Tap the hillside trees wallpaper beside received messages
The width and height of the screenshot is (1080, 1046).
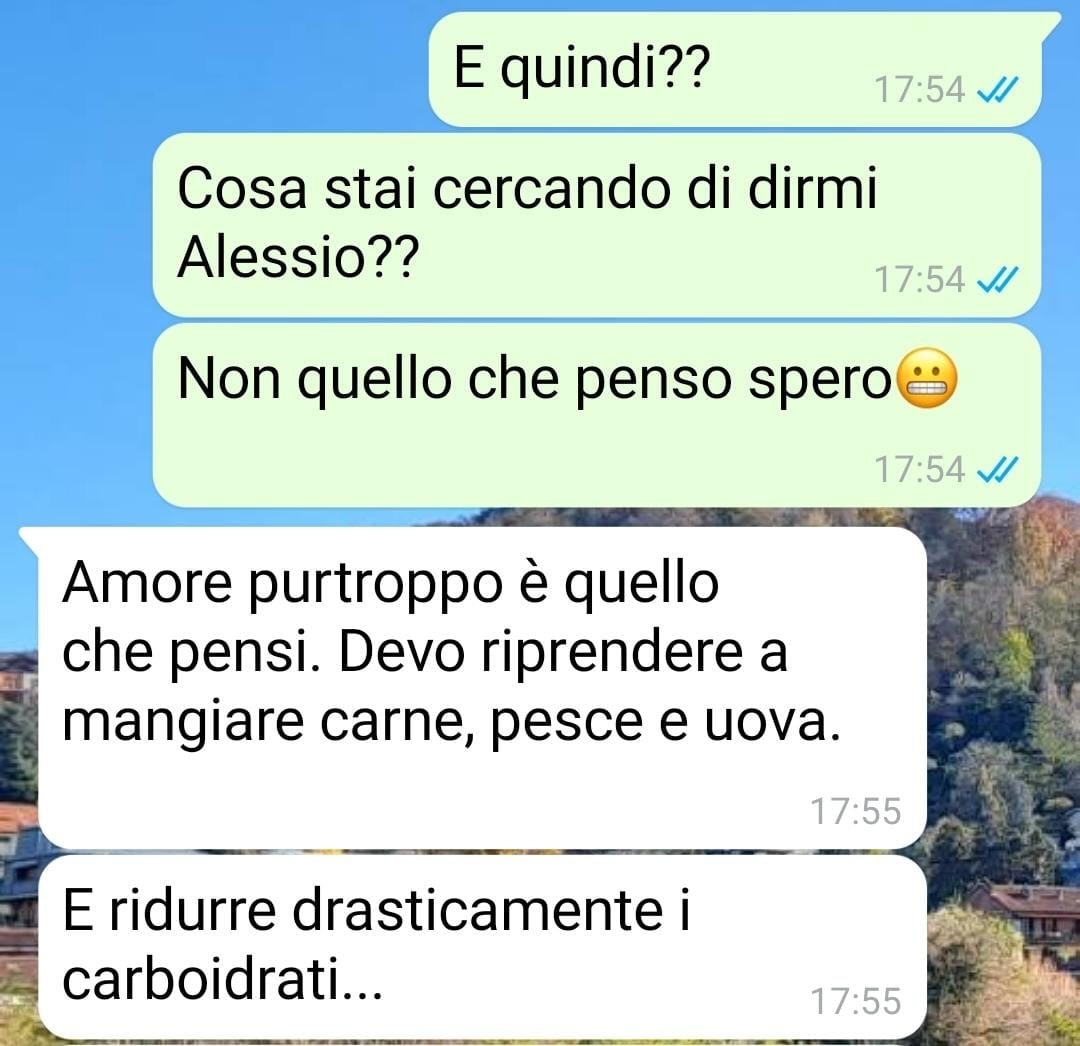pos(1004,723)
